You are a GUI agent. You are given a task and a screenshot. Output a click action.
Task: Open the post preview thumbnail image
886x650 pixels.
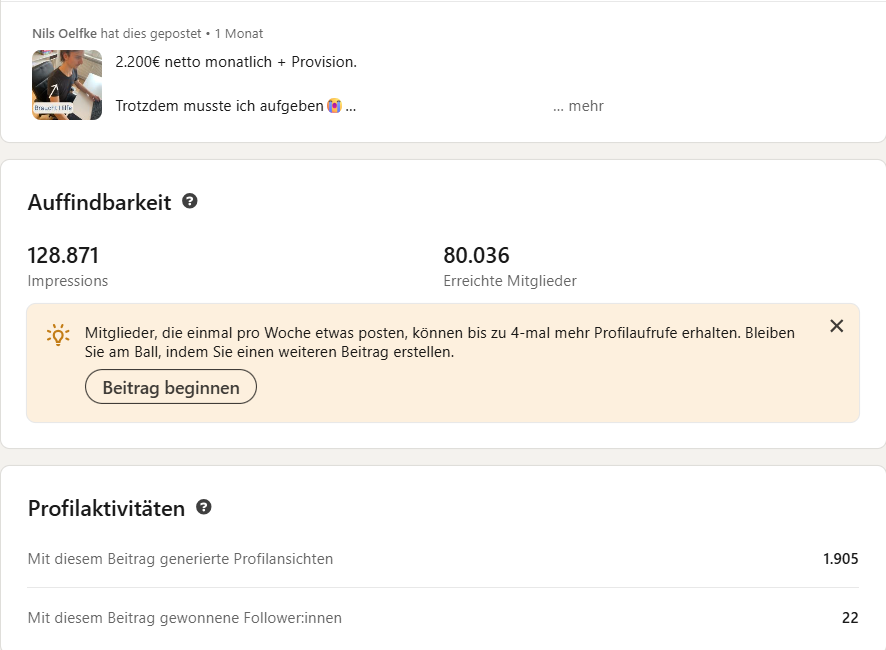pos(67,85)
